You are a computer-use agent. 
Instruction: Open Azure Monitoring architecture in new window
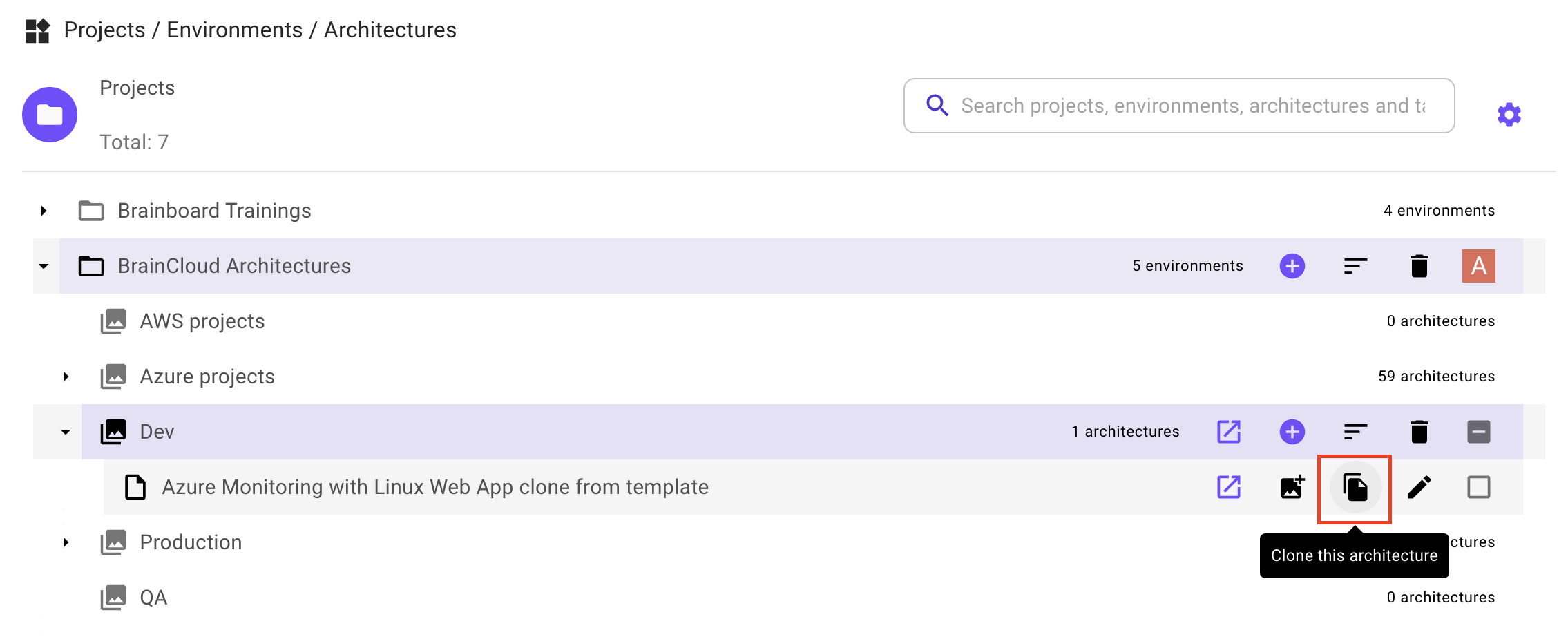pos(1228,488)
